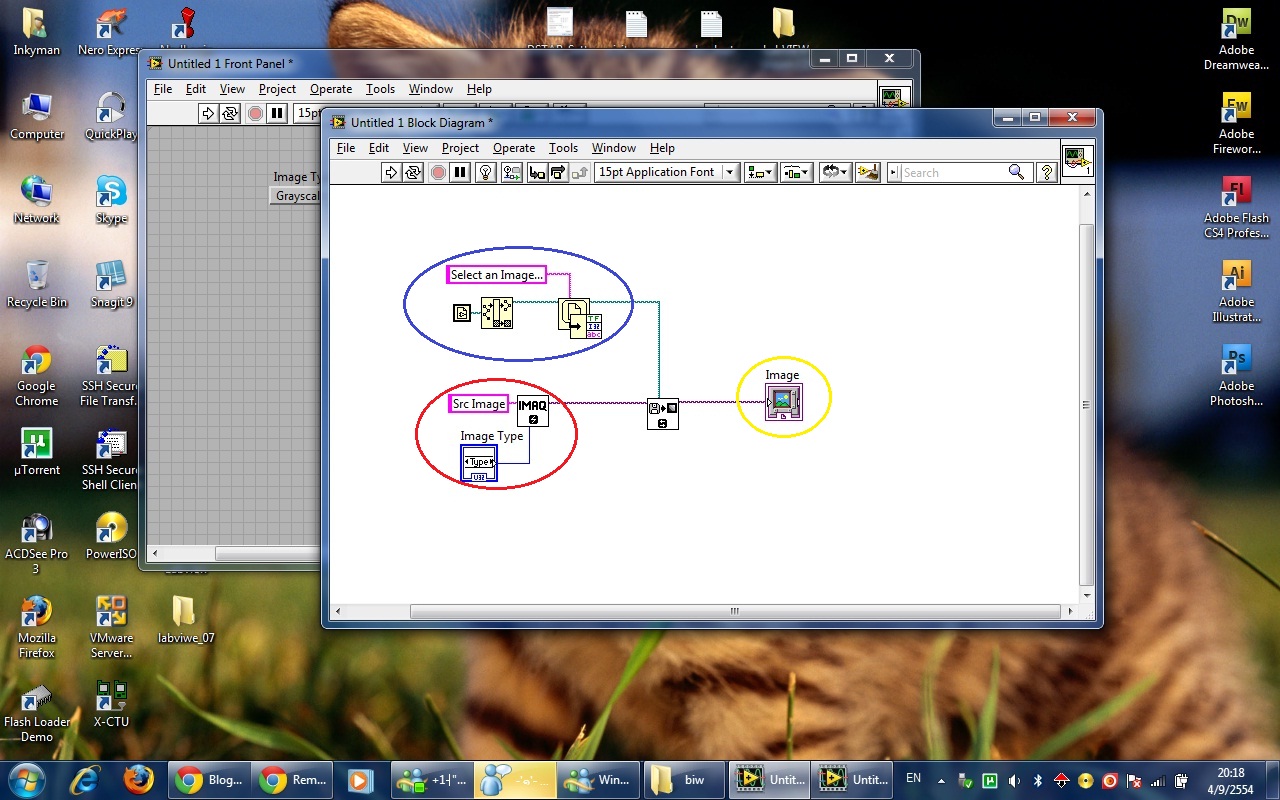Click the Step Into button

coord(538,172)
